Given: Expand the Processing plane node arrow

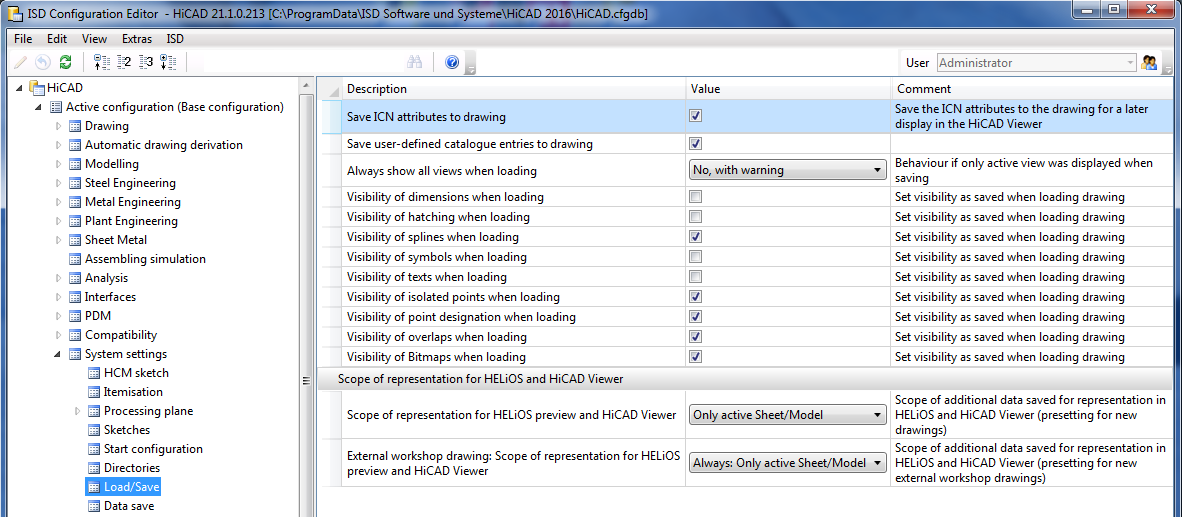Looking at the screenshot, I should (x=78, y=411).
